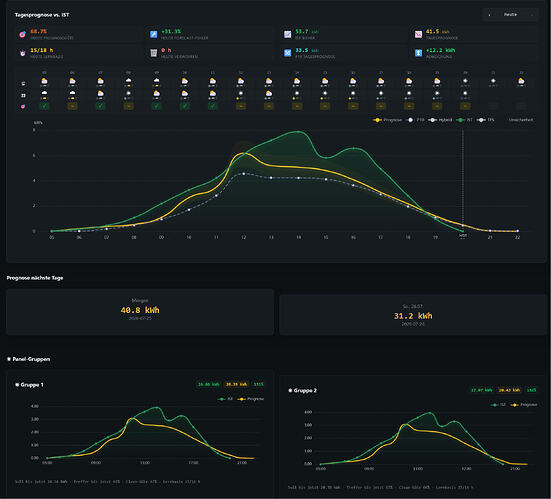Image resolution: width=551 pixels, height=499 pixels.
Task: Click second-row weather icon for hour 13
Action: (269, 94)
